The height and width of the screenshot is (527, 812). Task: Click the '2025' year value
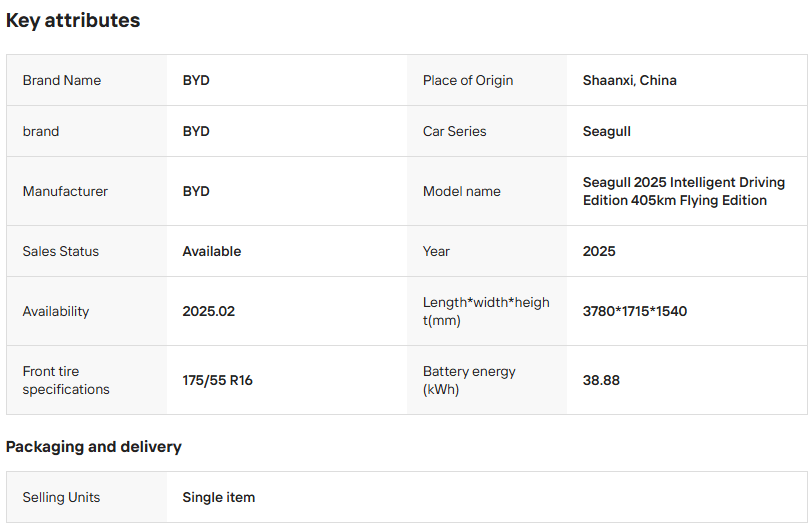[599, 251]
